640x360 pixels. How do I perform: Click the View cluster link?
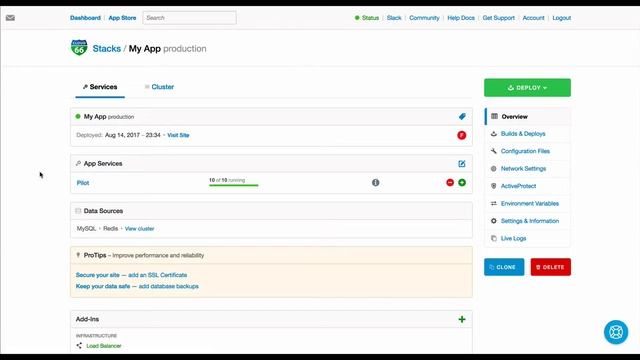pyautogui.click(x=140, y=229)
